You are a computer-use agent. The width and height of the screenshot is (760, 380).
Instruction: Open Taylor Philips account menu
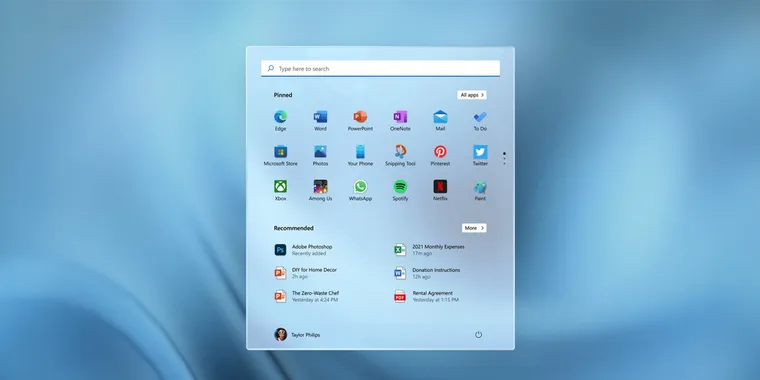(297, 334)
